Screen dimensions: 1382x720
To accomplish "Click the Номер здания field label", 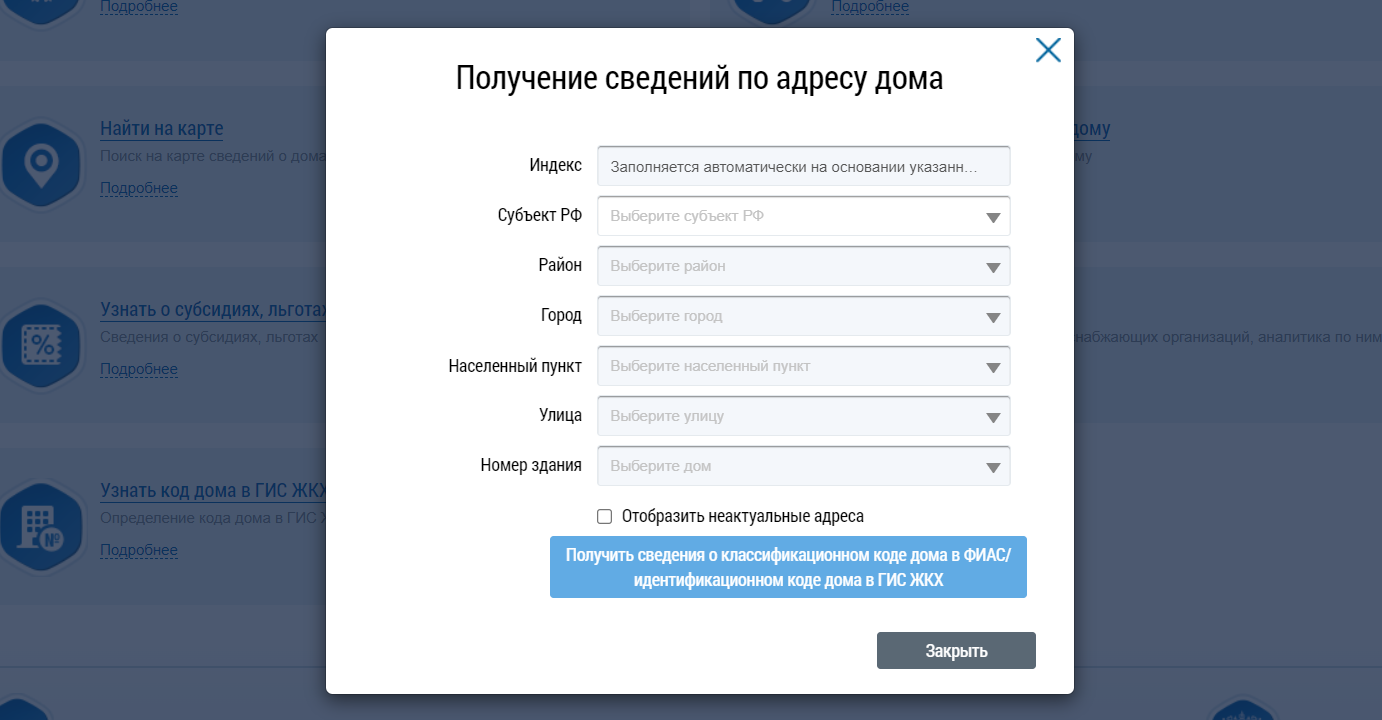I will tap(531, 465).
